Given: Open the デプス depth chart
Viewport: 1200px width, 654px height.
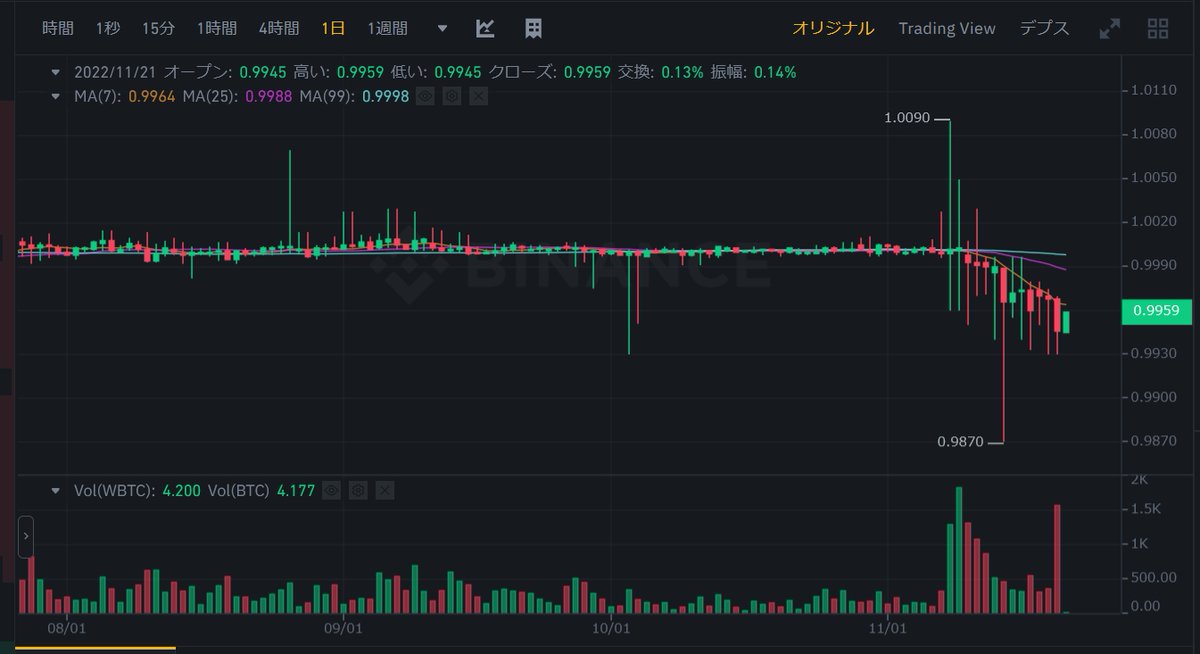Looking at the screenshot, I should [x=1044, y=28].
